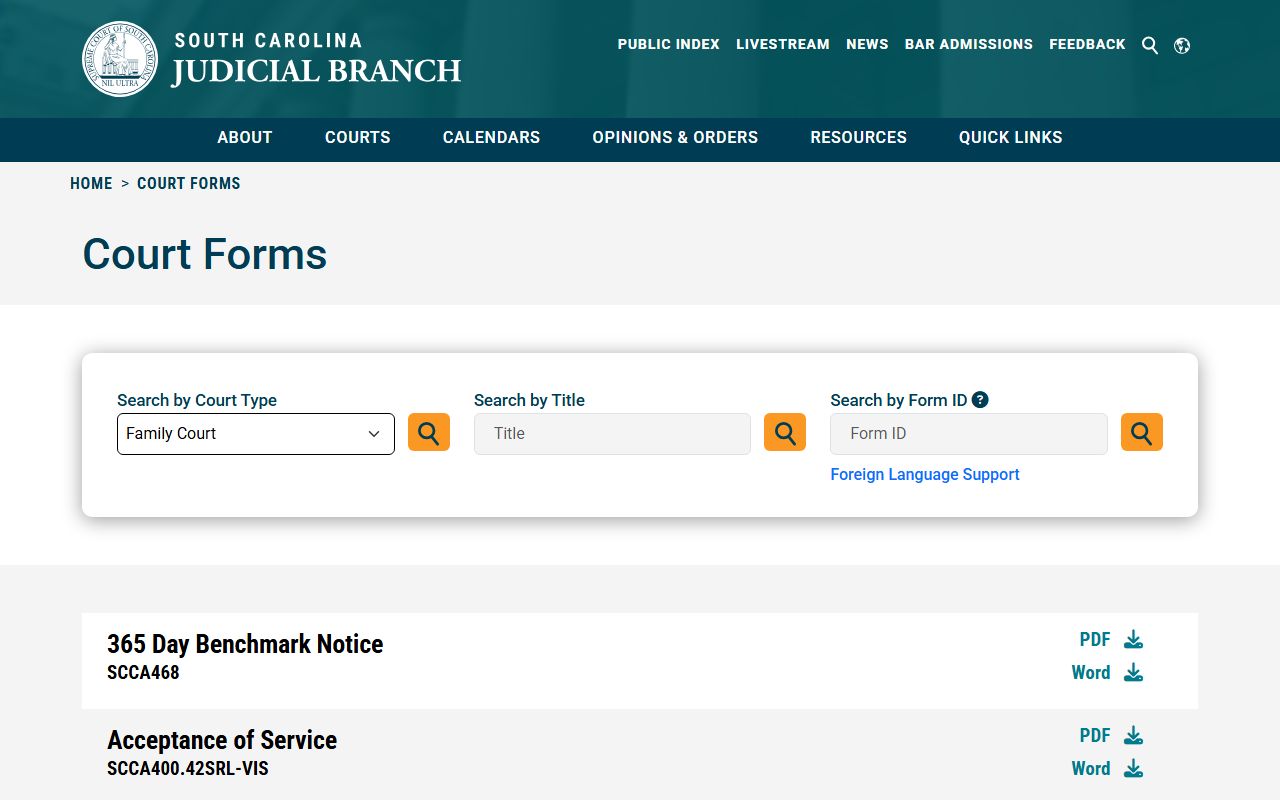Click into the Form ID search field
1280x800 pixels.
pyautogui.click(x=969, y=434)
